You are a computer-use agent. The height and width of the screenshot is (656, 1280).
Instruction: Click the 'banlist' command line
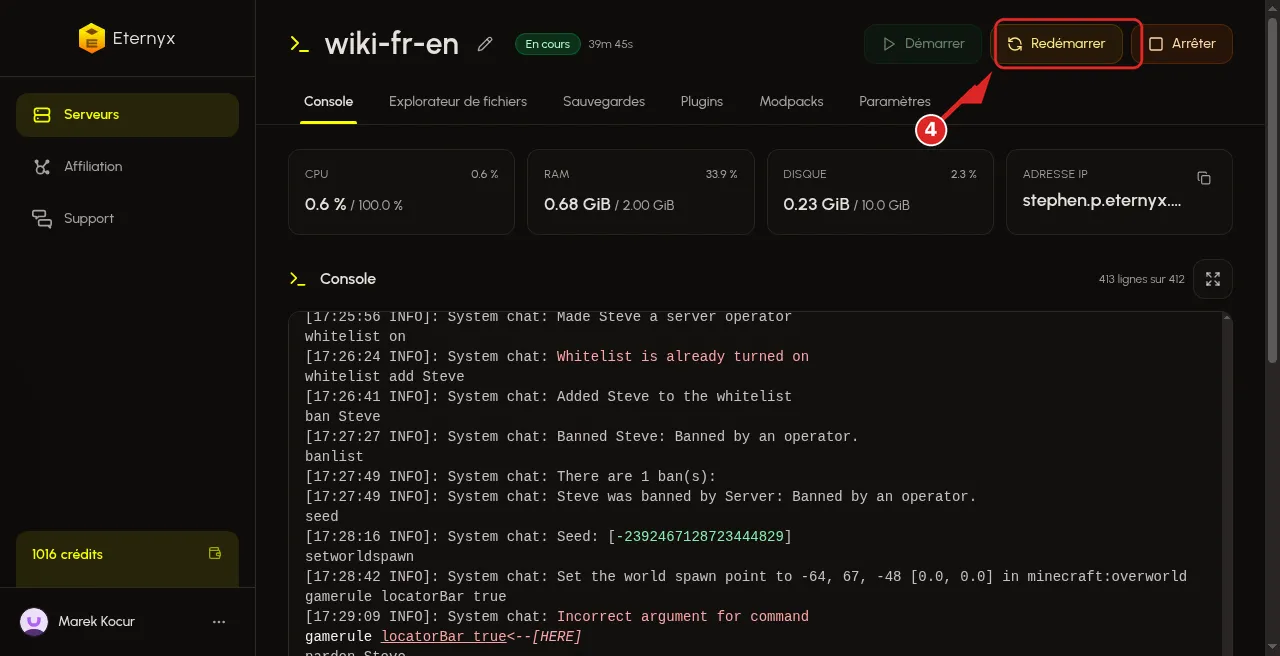tap(334, 457)
